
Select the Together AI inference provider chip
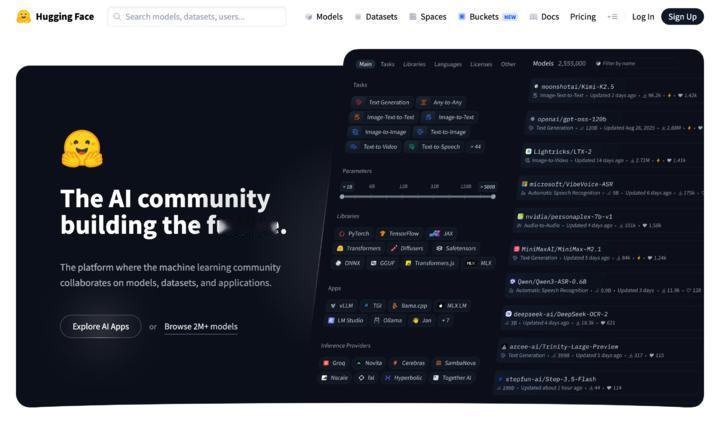pyautogui.click(x=452, y=377)
